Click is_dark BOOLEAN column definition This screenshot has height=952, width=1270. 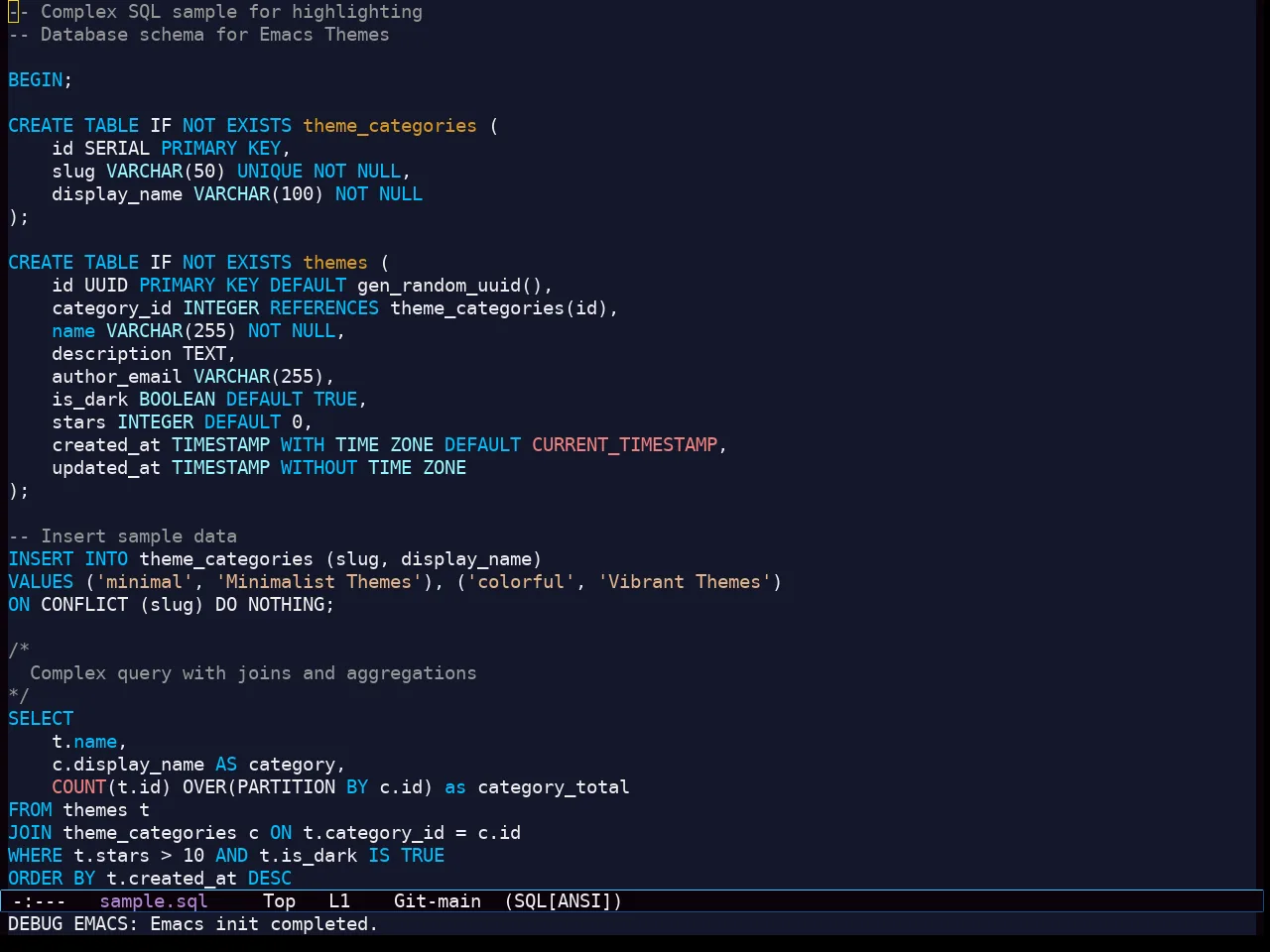209,400
